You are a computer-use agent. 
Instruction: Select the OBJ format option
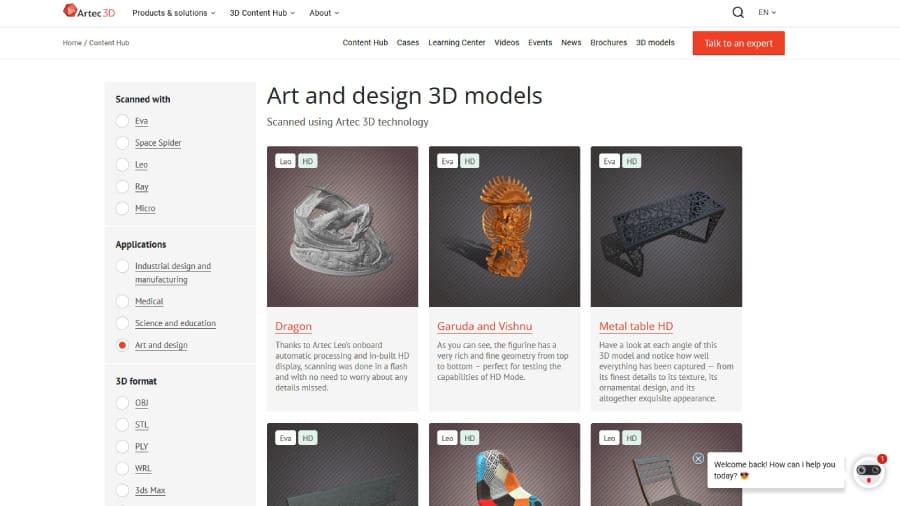point(122,403)
